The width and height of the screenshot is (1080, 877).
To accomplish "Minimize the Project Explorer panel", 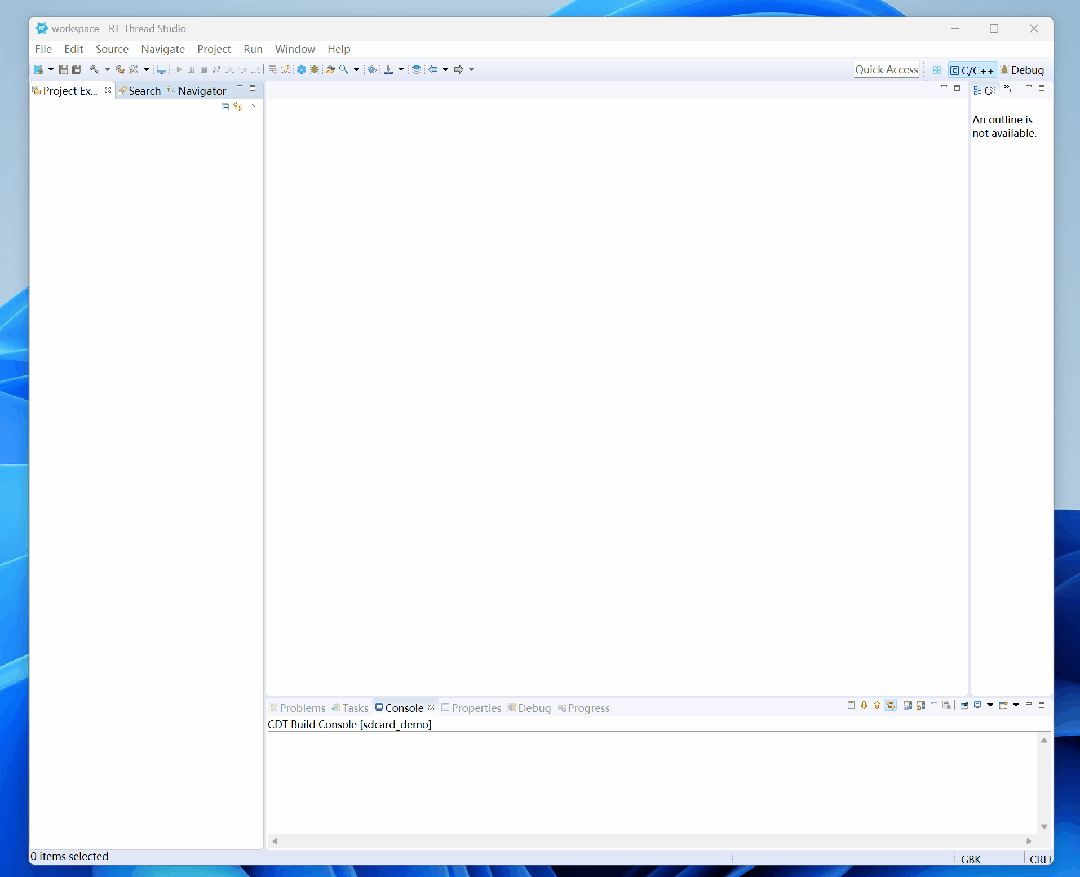I will [239, 88].
